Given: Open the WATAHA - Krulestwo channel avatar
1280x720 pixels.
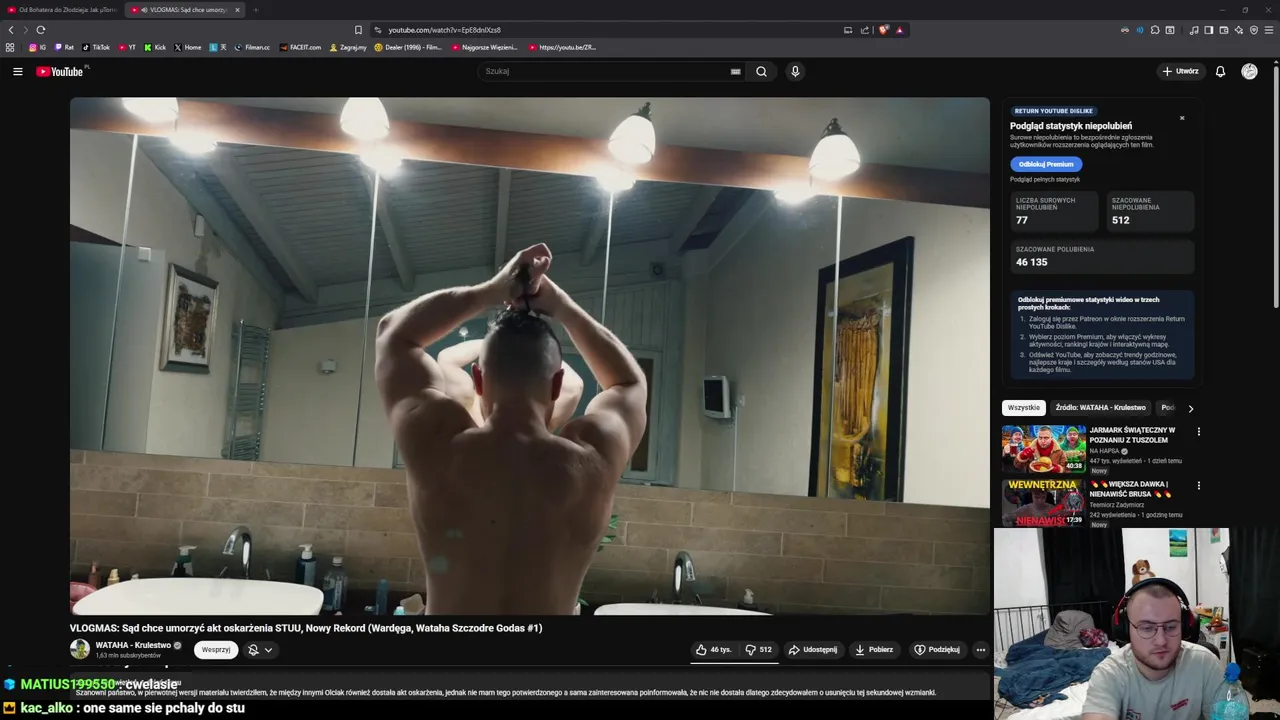Looking at the screenshot, I should click(80, 649).
